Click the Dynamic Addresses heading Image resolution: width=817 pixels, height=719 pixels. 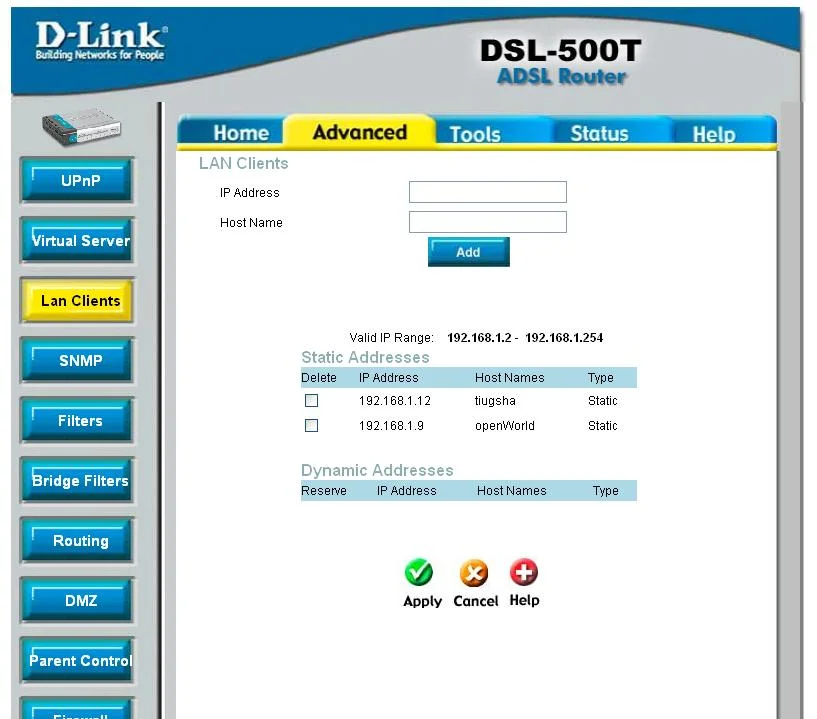[377, 470]
